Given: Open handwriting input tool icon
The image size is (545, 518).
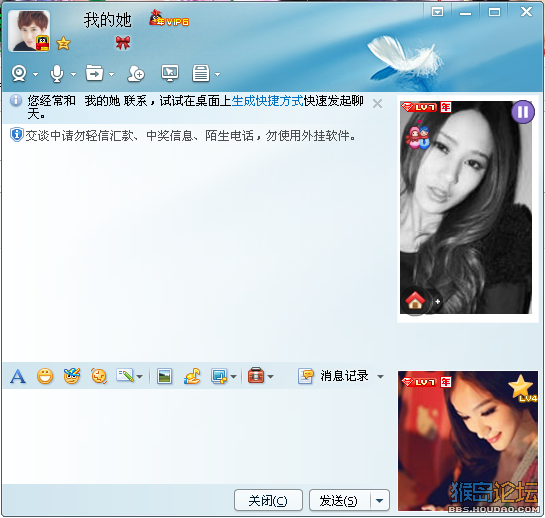Looking at the screenshot, I should (125, 376).
